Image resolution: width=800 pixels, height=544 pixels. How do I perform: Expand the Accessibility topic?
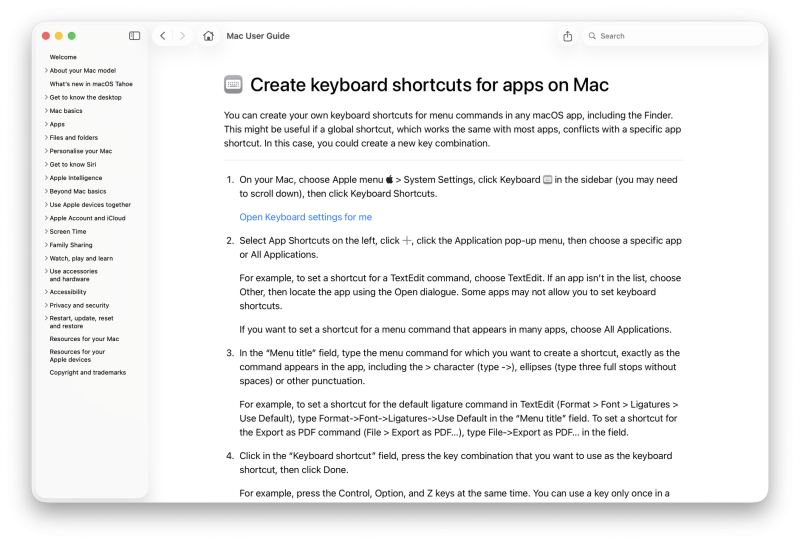[x=46, y=292]
